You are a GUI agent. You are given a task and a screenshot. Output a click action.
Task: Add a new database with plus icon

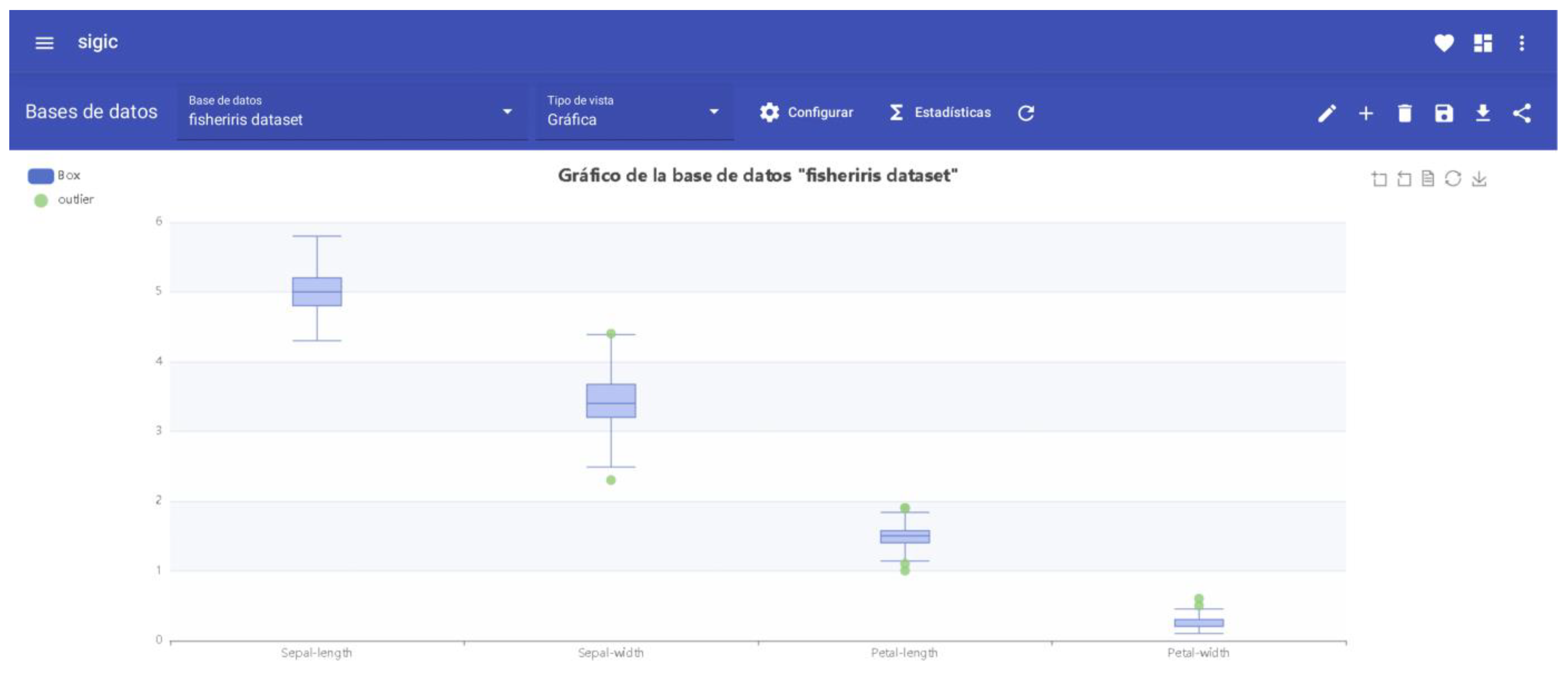click(x=1366, y=113)
